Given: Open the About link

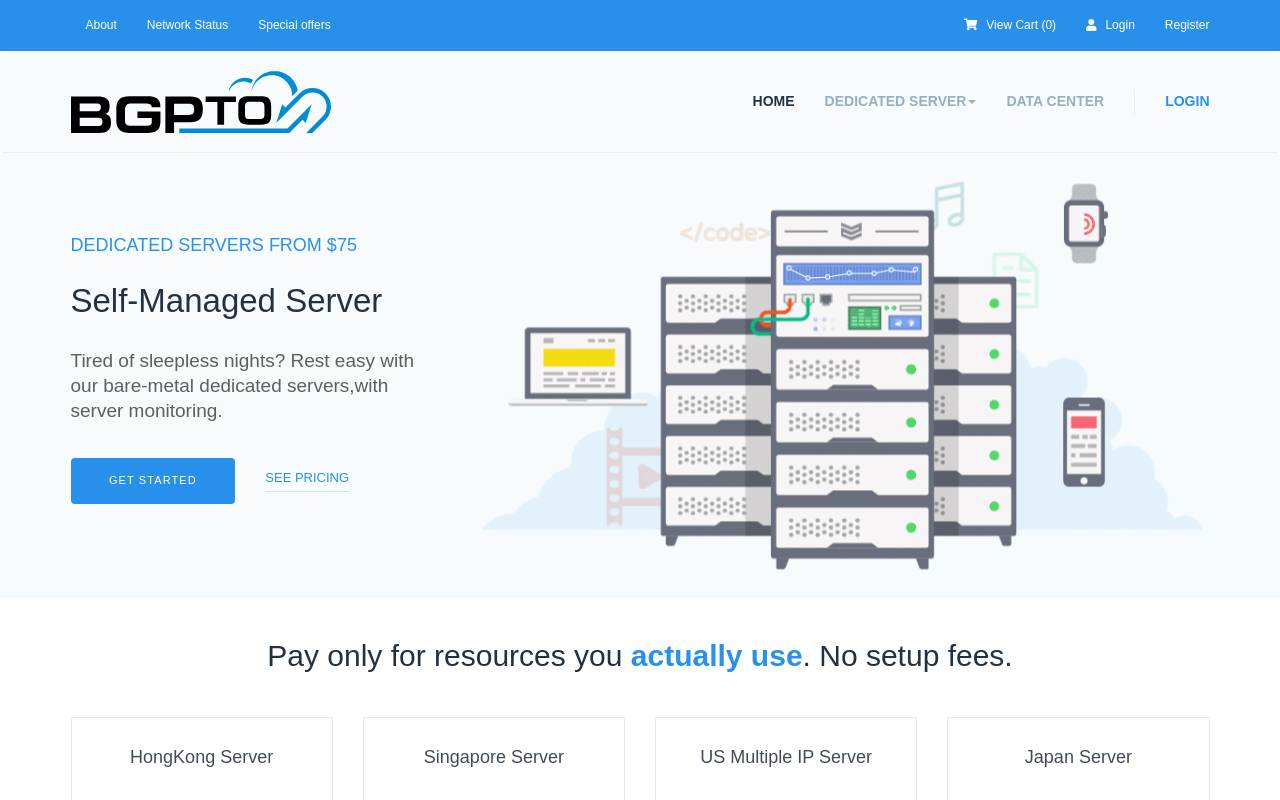Looking at the screenshot, I should pyautogui.click(x=101, y=25).
